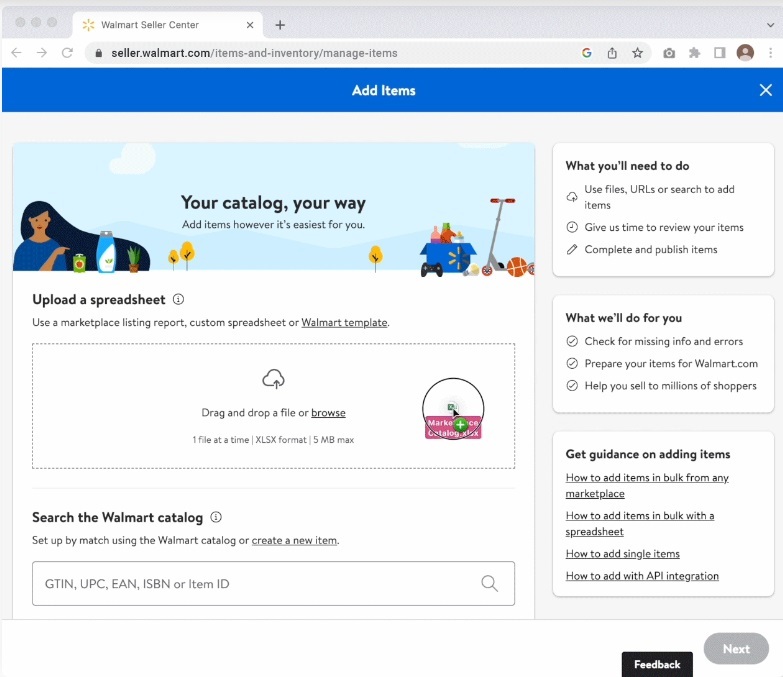
Task: Click the pencil icon beside Complete and publish
Action: (572, 249)
